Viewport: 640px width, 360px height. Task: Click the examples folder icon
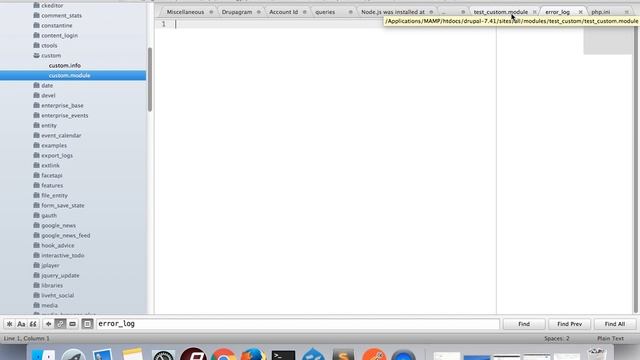pos(36,145)
